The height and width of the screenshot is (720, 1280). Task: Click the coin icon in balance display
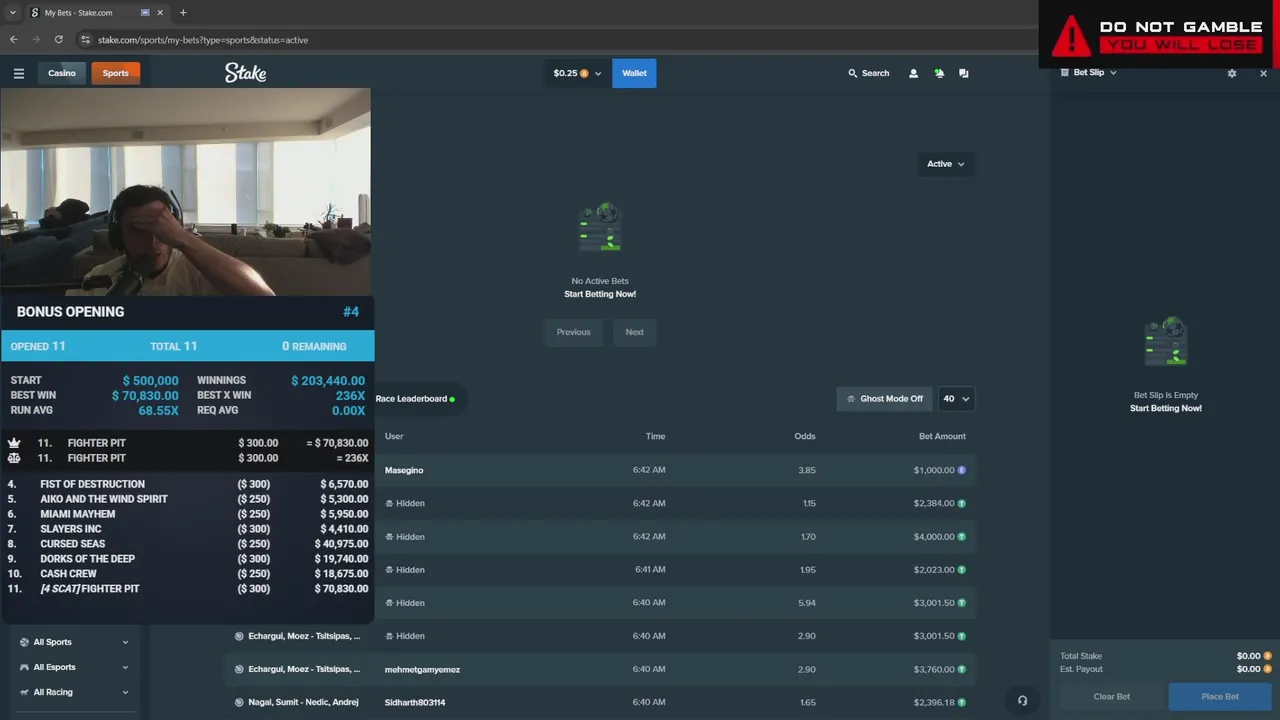(584, 73)
